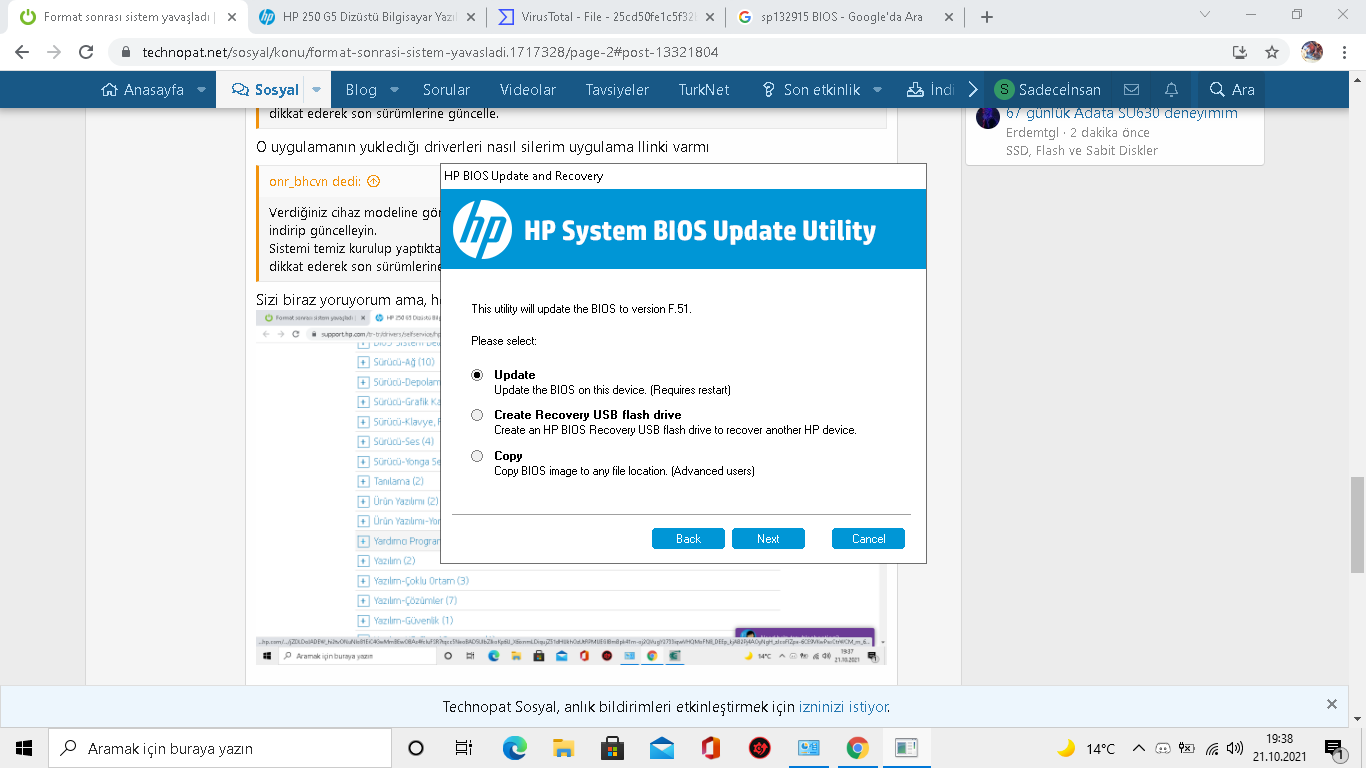Open the forum notifications bell icon

[x=1172, y=89]
